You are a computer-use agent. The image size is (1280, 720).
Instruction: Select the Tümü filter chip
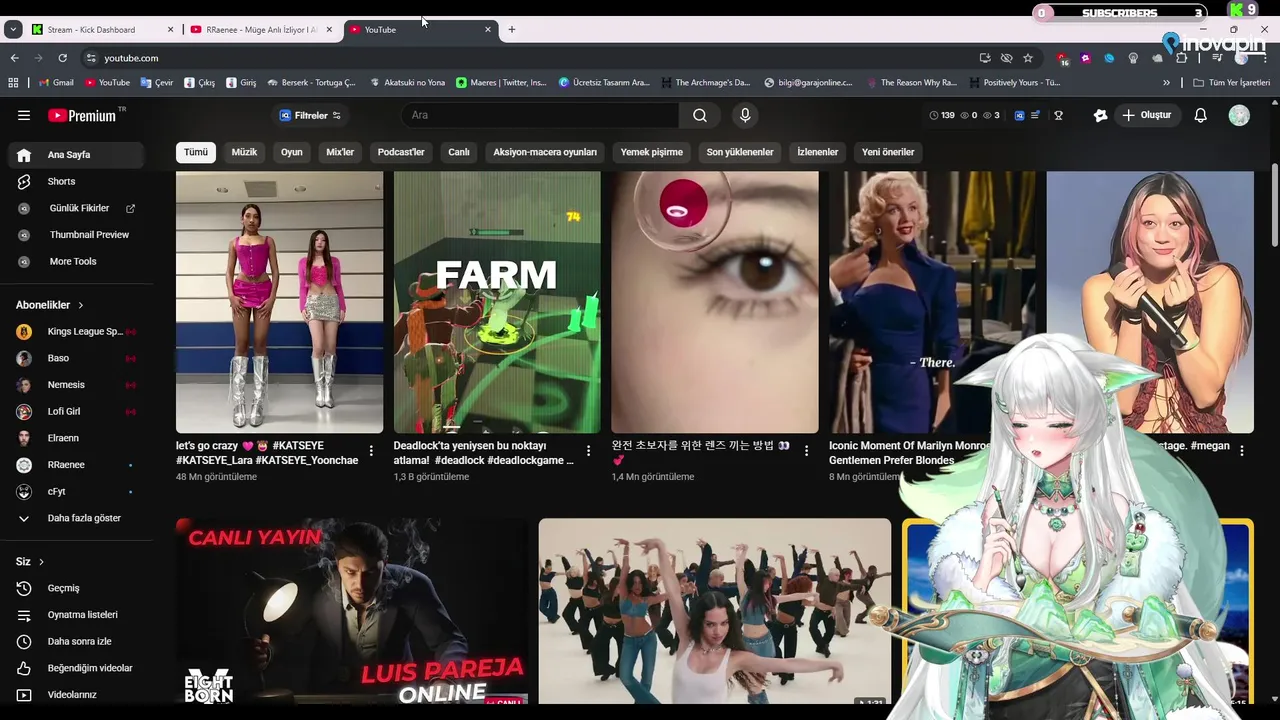tap(196, 152)
